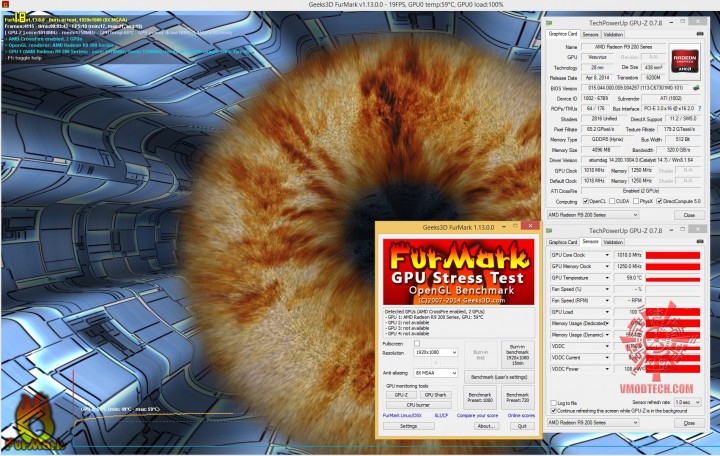720x456 pixels.
Task: Click the GPU Temperature red graph
Action: [673, 278]
